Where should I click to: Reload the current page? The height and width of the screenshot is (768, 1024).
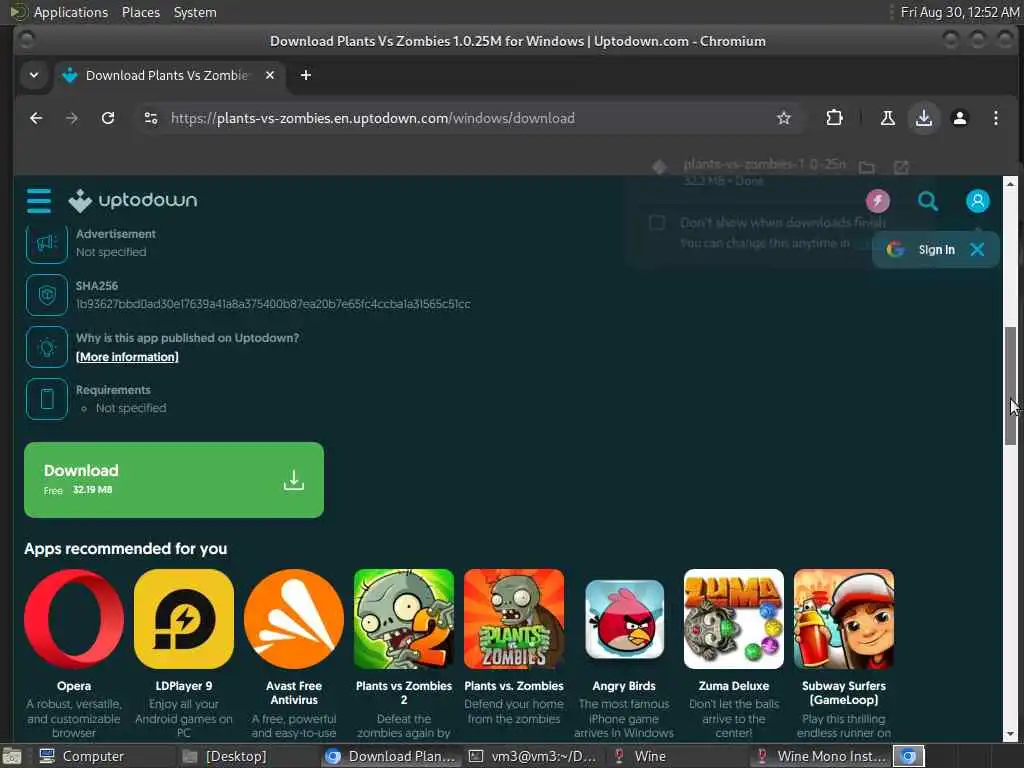click(108, 118)
